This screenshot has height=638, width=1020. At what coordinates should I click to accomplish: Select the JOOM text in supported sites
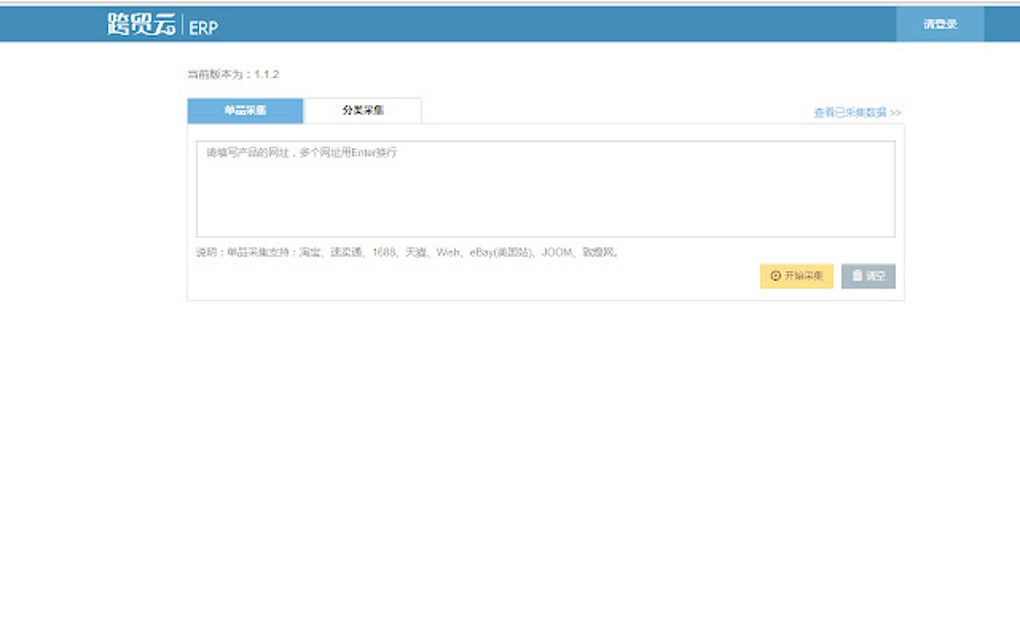point(557,252)
